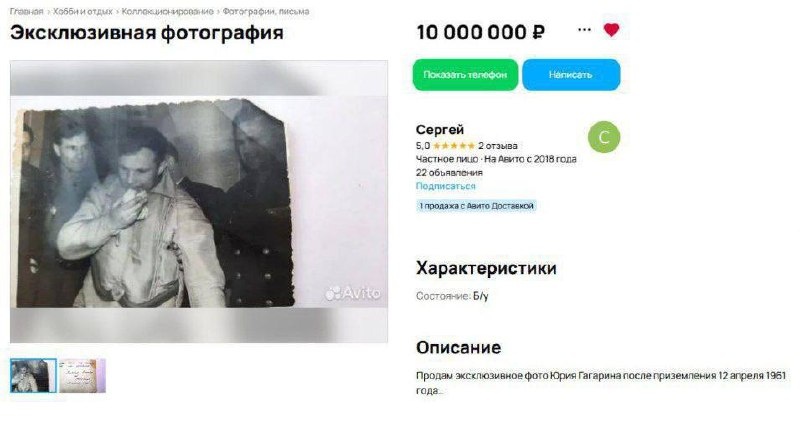Open the Главная breadcrumb link
800x422 pixels.
[27, 11]
